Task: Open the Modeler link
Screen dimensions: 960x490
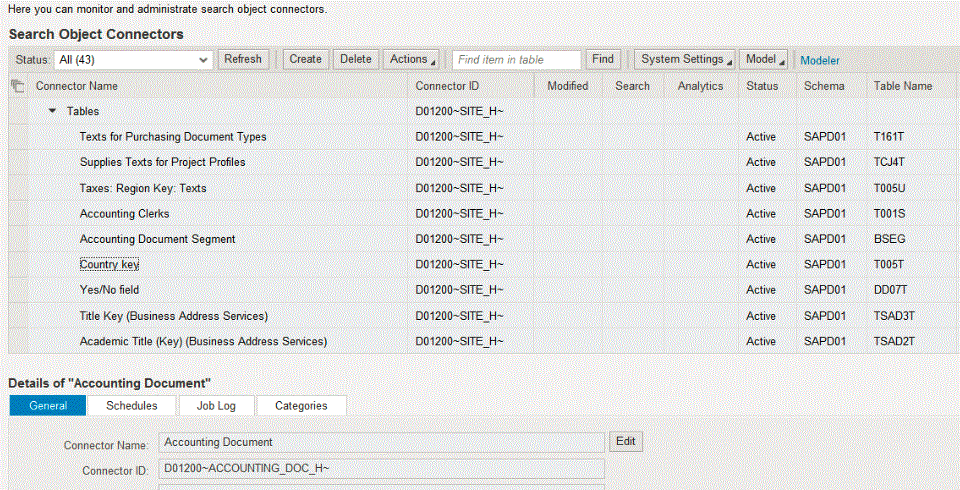Action: pyautogui.click(x=820, y=61)
